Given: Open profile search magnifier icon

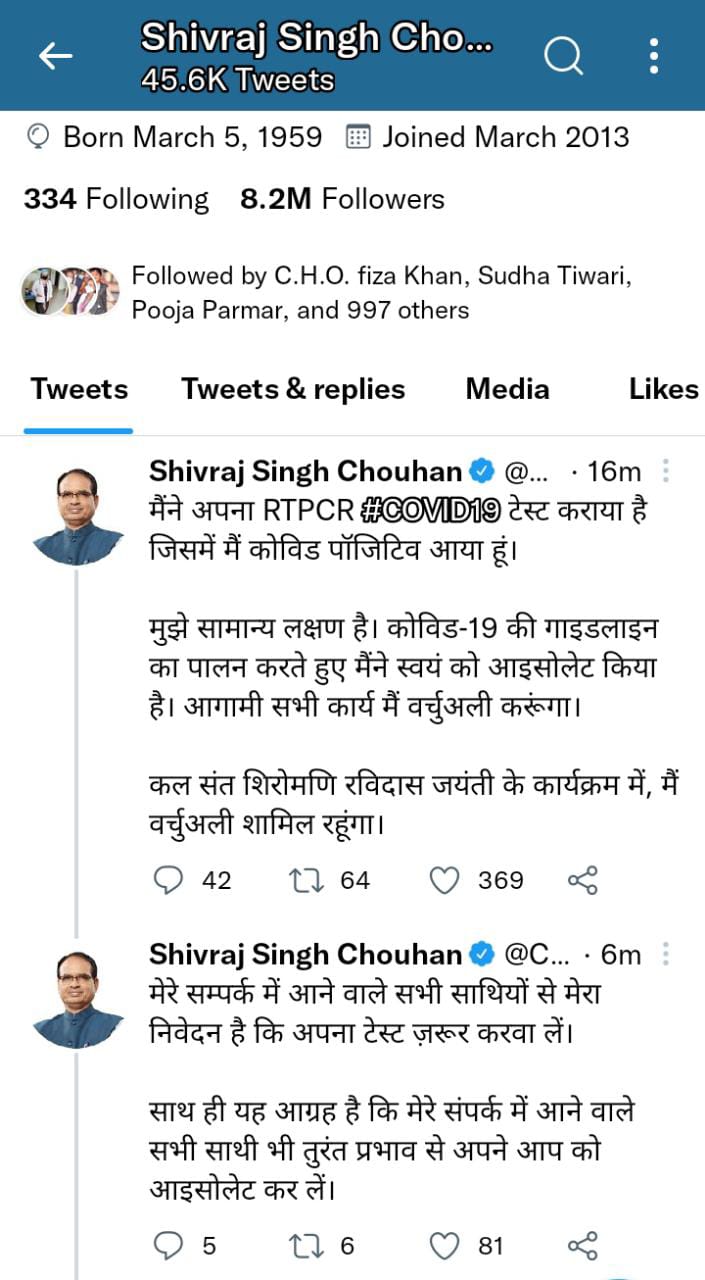Looking at the screenshot, I should point(563,56).
